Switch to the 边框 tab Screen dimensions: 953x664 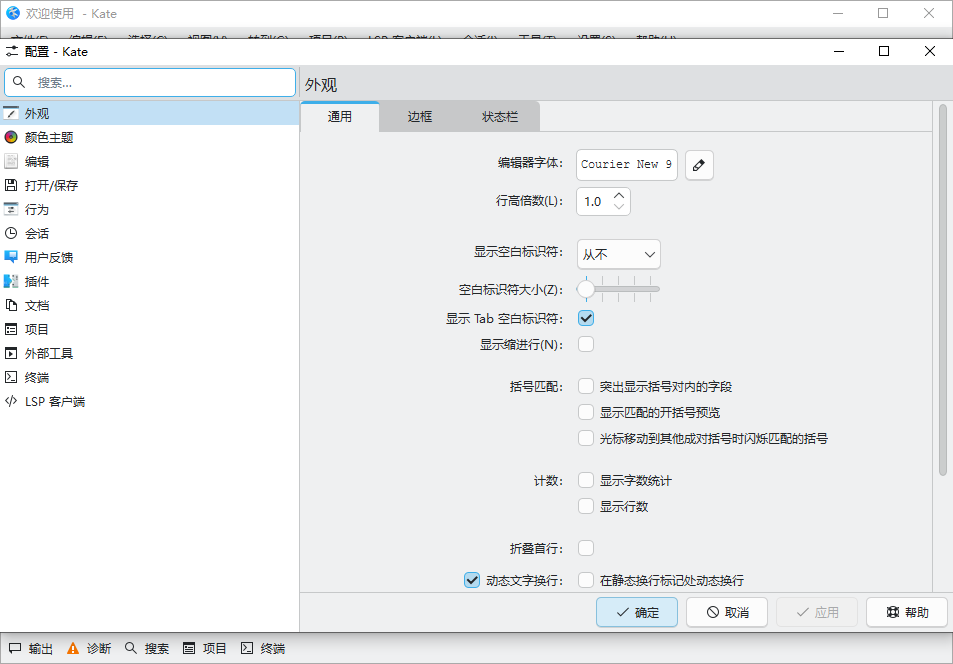419,117
